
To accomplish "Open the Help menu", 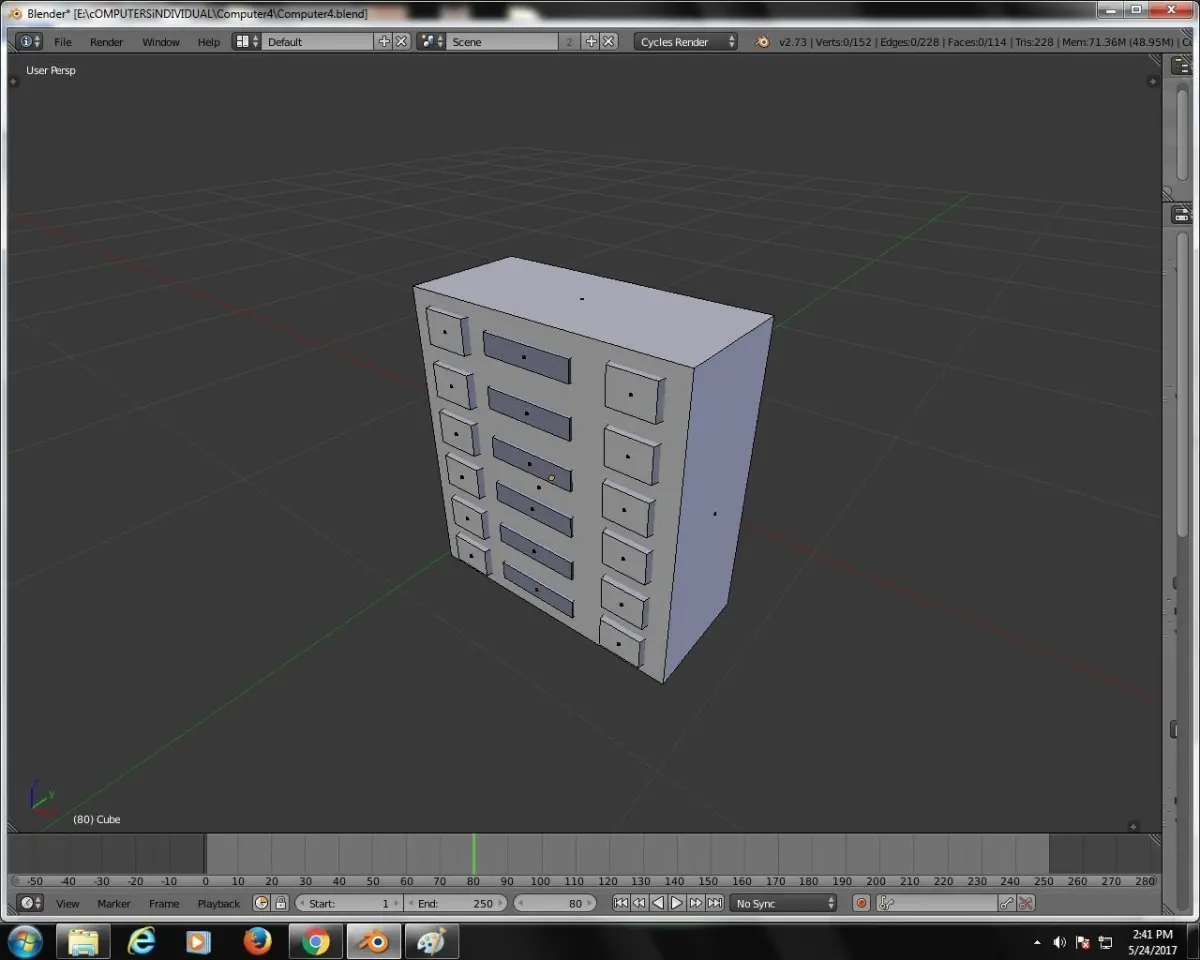I will click(209, 42).
